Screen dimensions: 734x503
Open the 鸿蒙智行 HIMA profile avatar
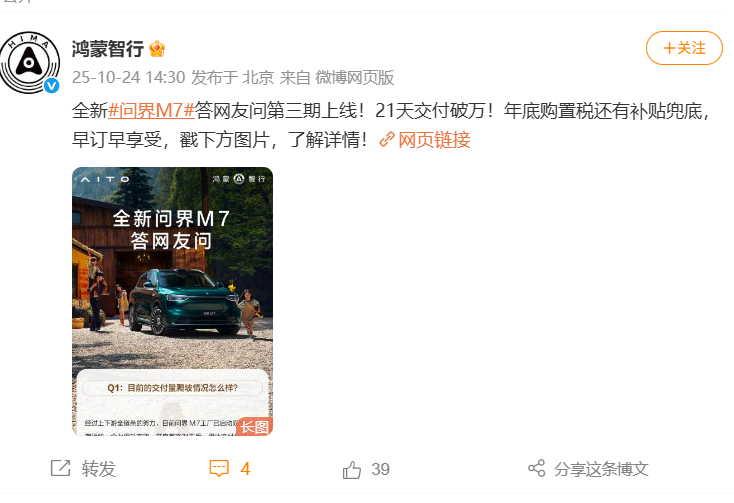(30, 62)
